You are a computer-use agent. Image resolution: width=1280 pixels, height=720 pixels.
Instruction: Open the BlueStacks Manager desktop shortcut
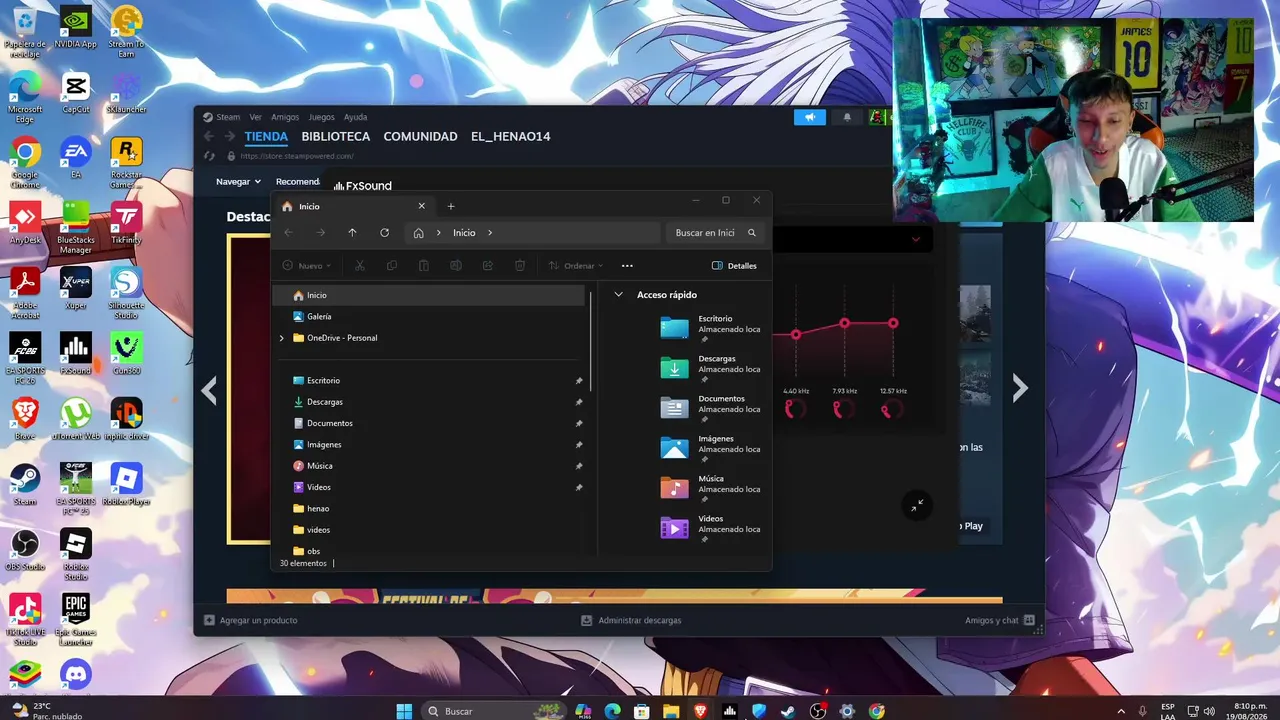tap(75, 228)
